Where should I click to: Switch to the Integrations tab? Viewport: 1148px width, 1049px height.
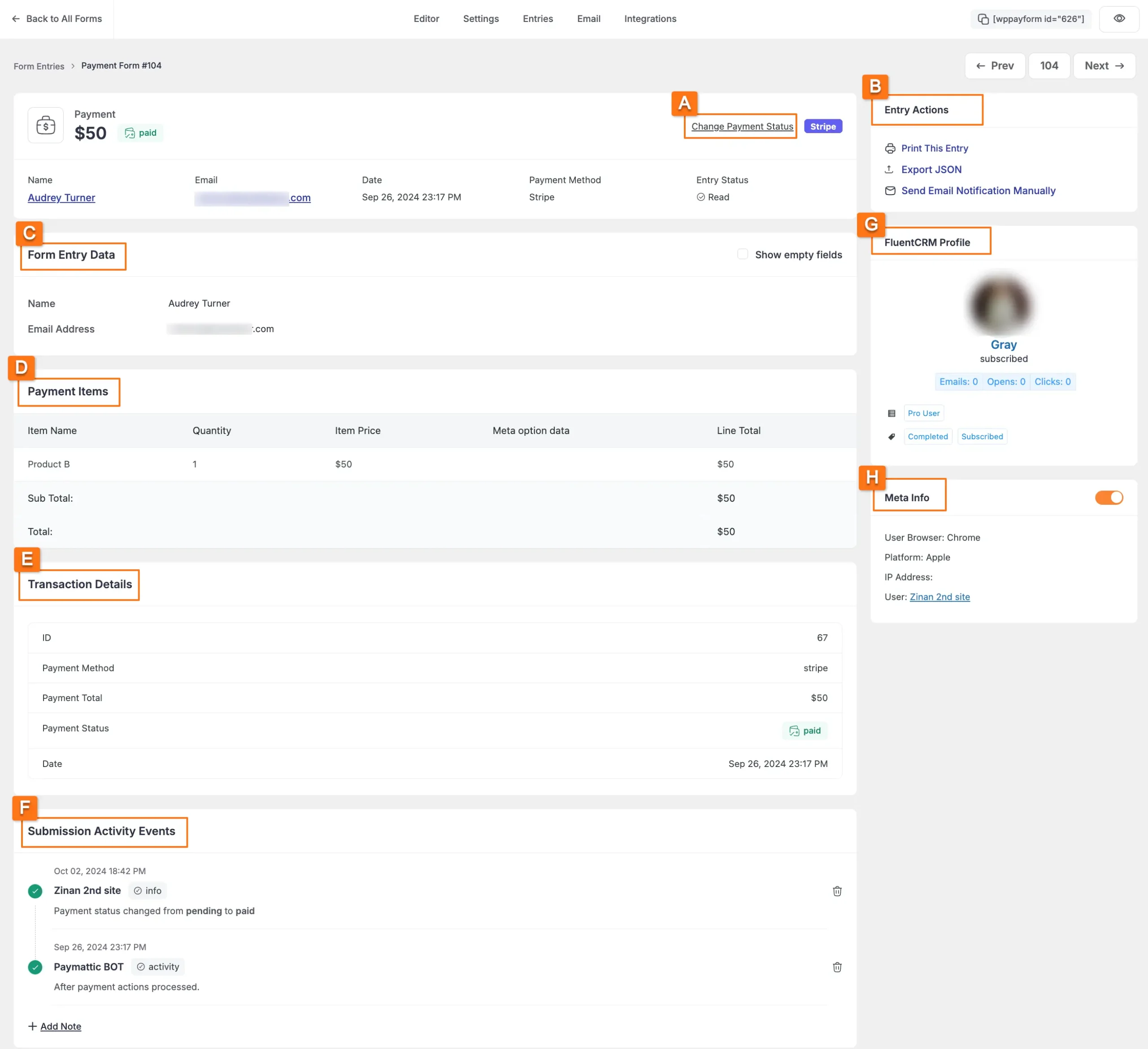pos(650,19)
